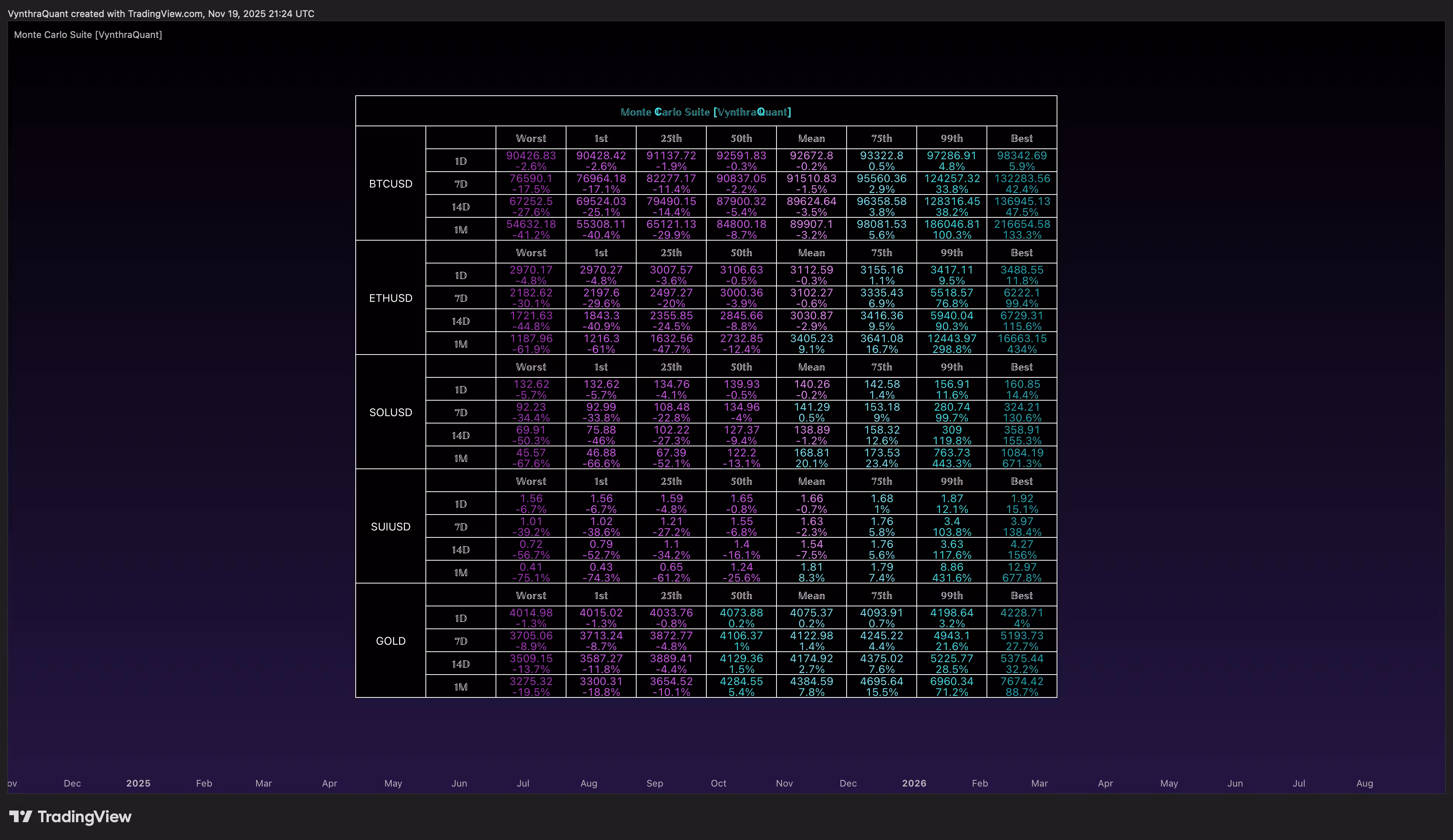Click SUIUSD 7D 50th value 1.55
This screenshot has width=1453, height=840.
click(741, 521)
